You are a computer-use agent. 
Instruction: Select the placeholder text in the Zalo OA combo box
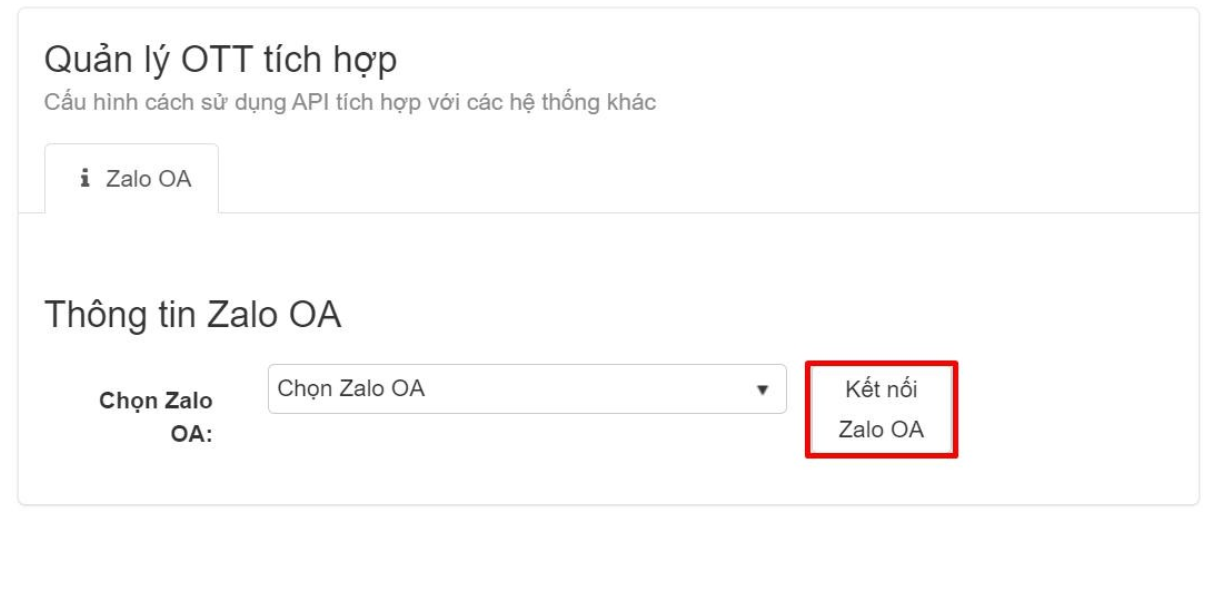coord(351,389)
